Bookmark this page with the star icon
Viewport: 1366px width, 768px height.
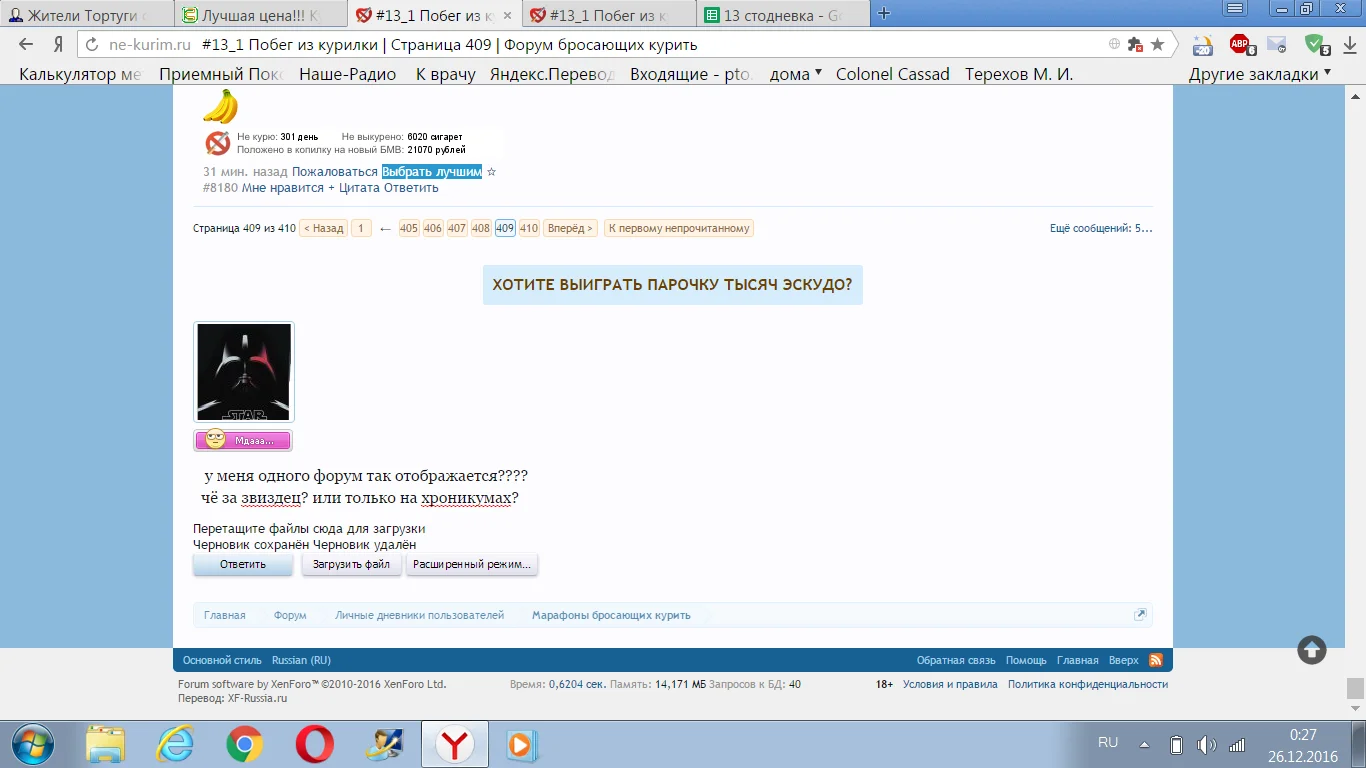1157,45
